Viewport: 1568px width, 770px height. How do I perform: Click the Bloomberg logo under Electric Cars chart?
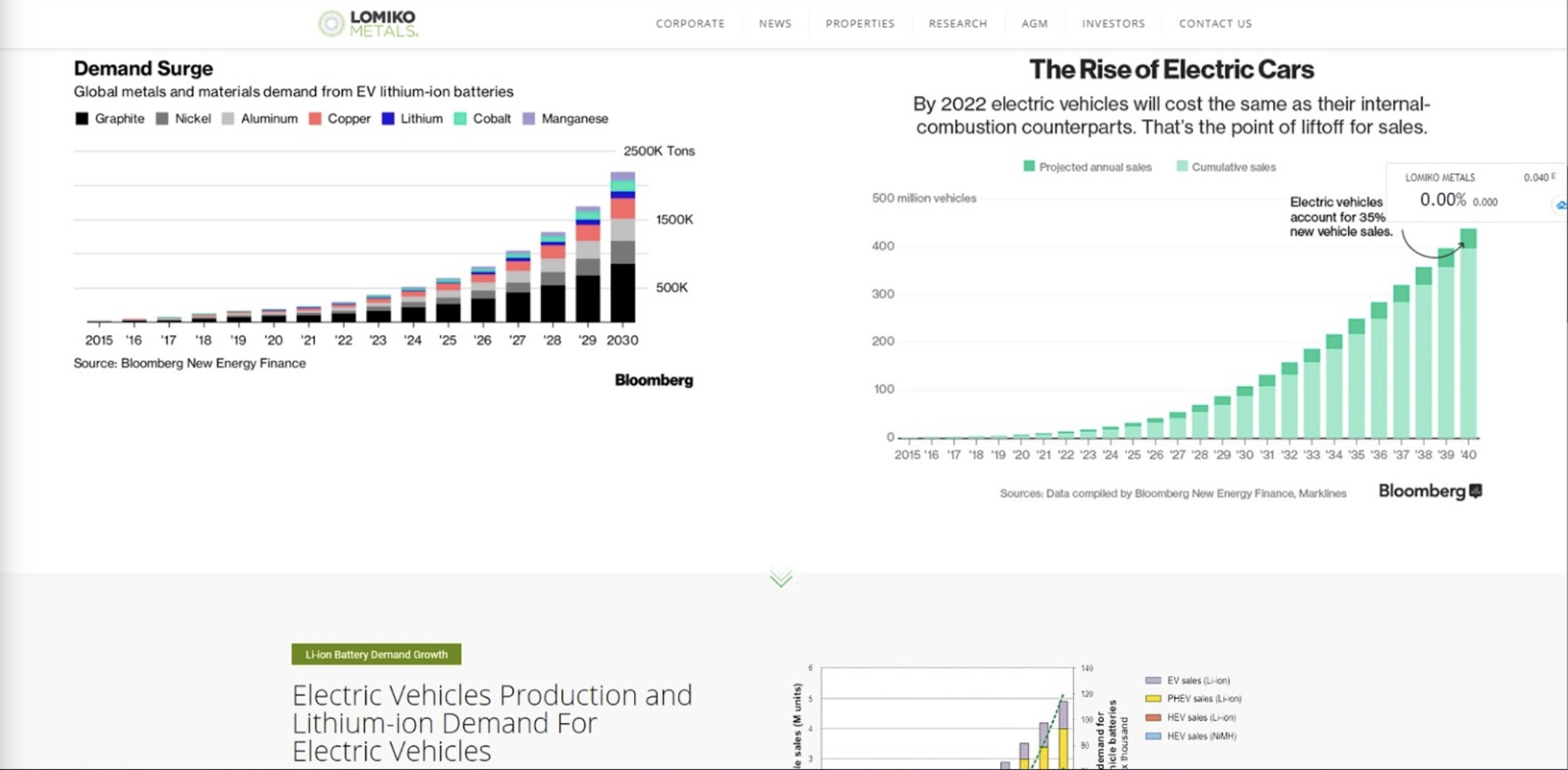1429,492
